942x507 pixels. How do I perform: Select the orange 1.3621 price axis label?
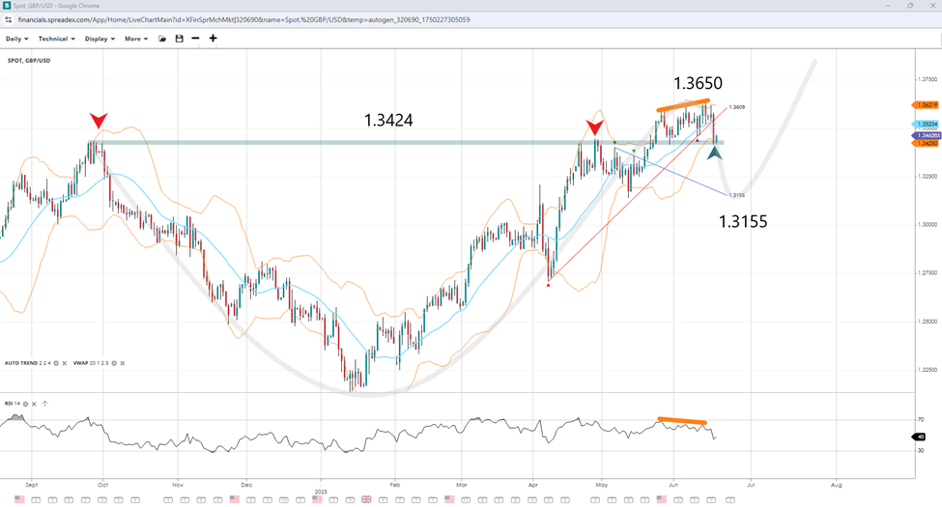tap(926, 104)
